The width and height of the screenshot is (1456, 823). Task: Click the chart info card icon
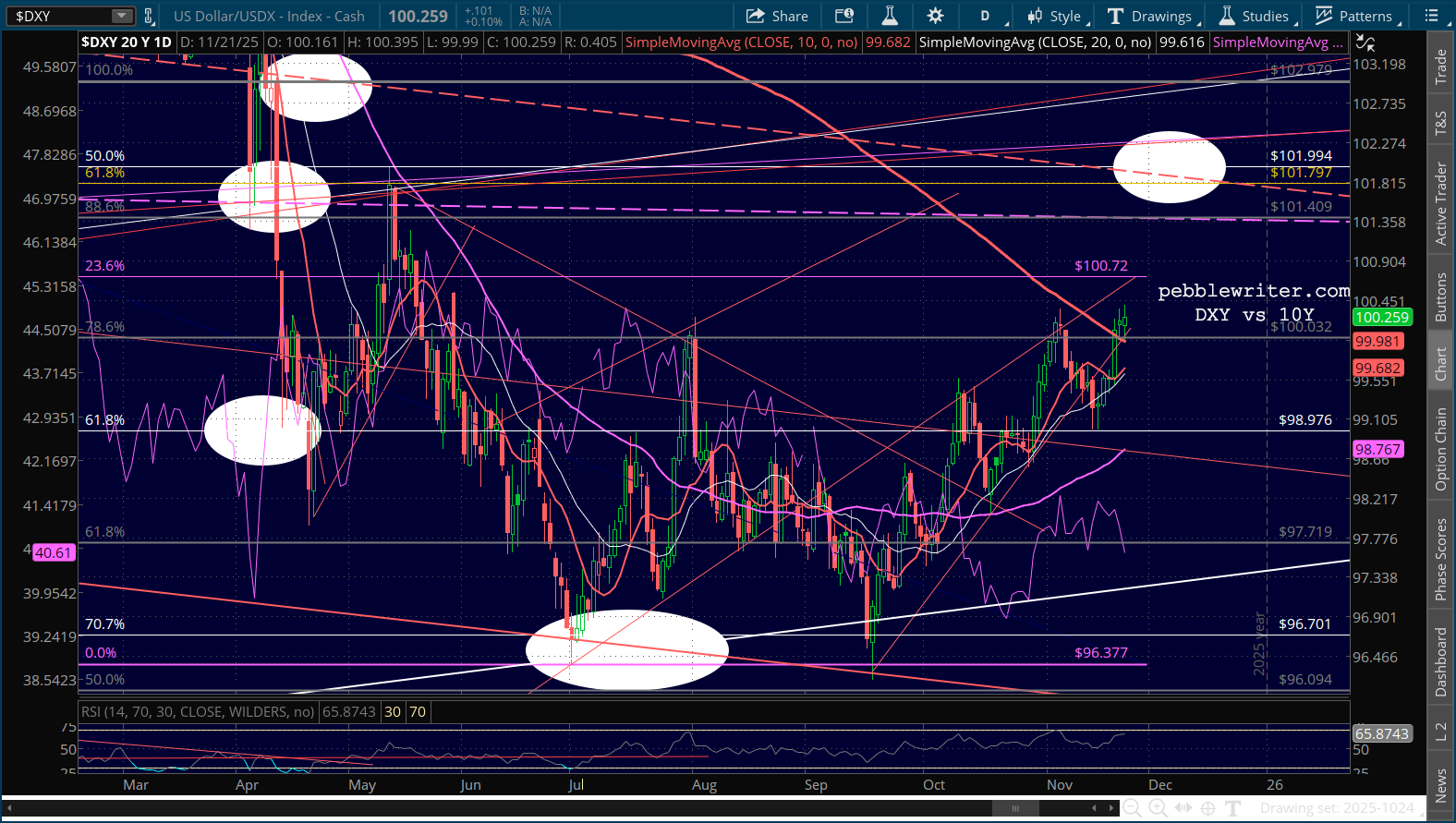pos(844,16)
